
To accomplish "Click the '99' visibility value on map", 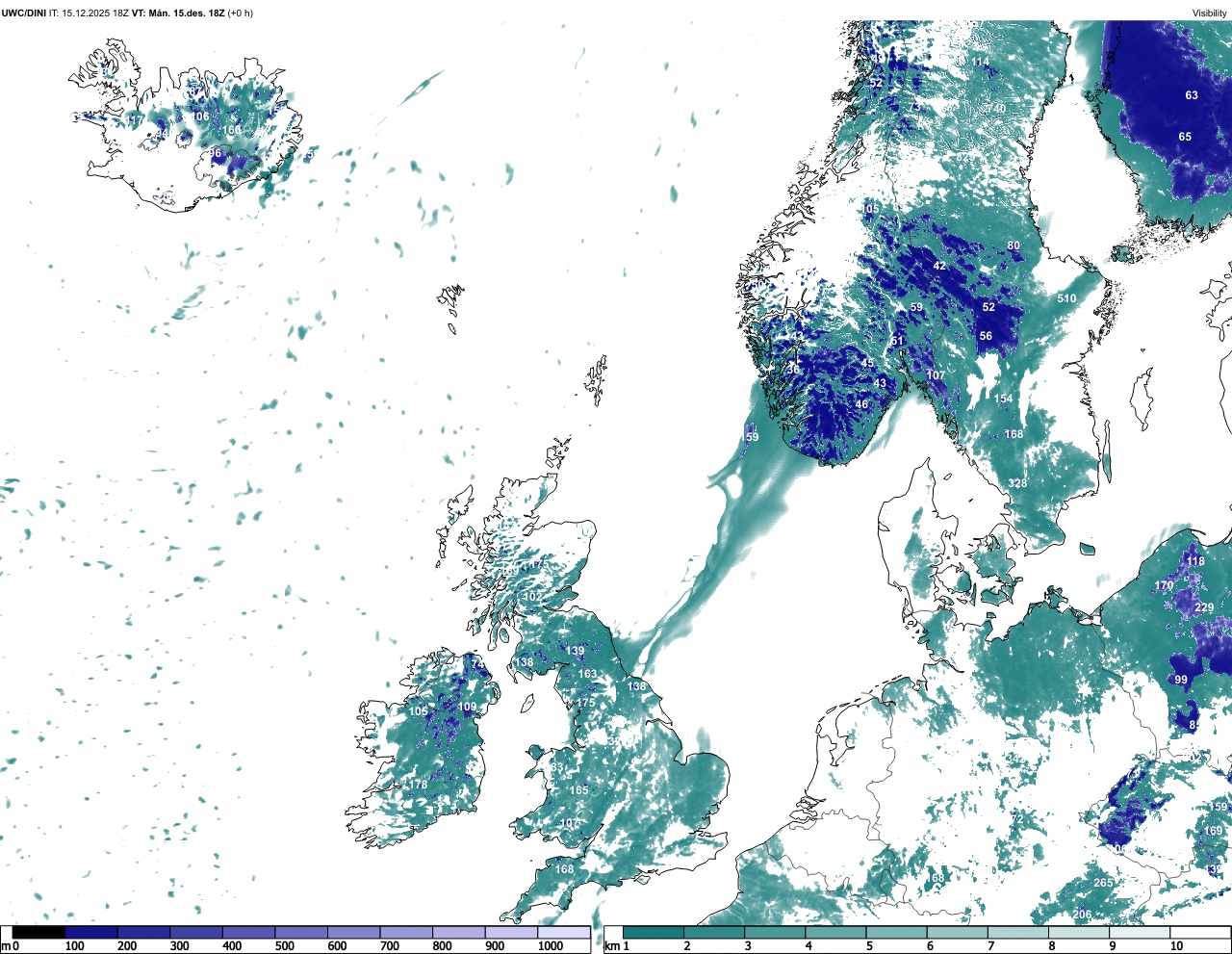I will pyautogui.click(x=1181, y=680).
